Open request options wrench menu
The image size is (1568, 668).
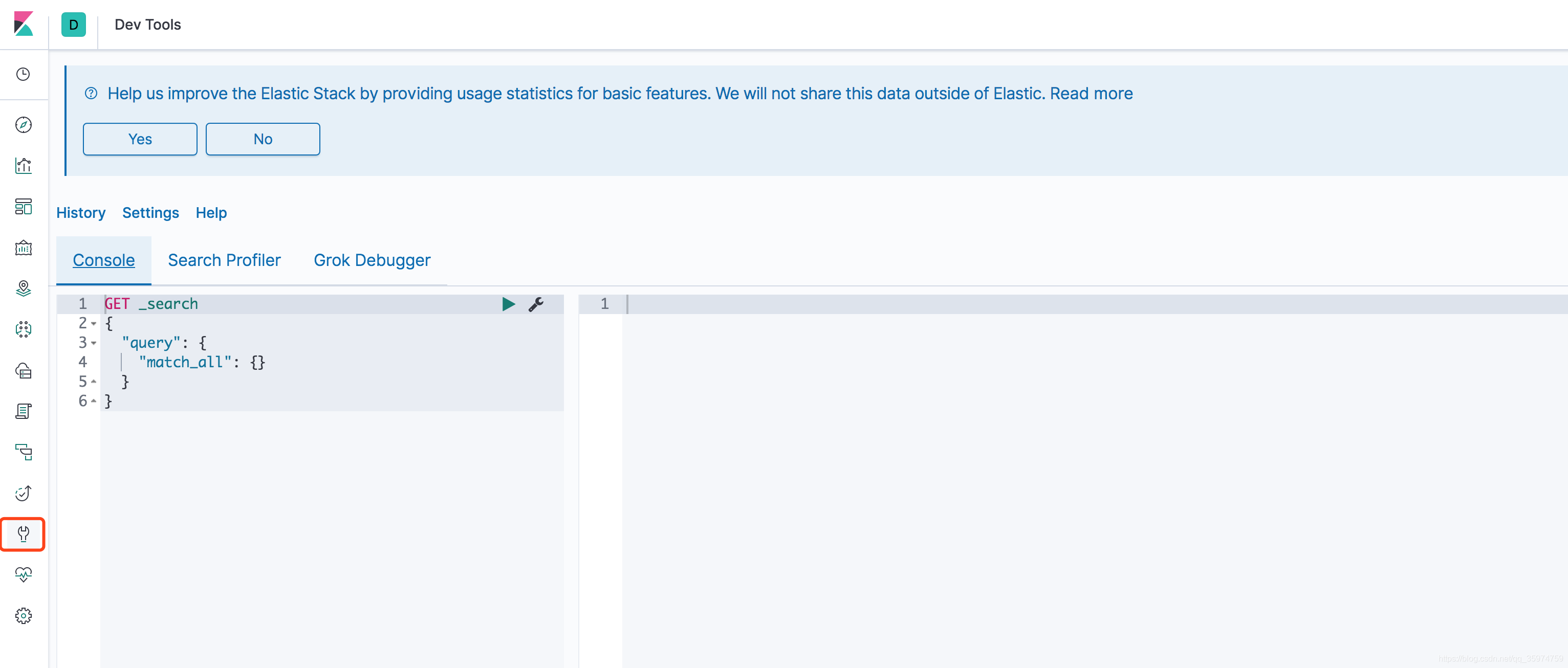(536, 304)
